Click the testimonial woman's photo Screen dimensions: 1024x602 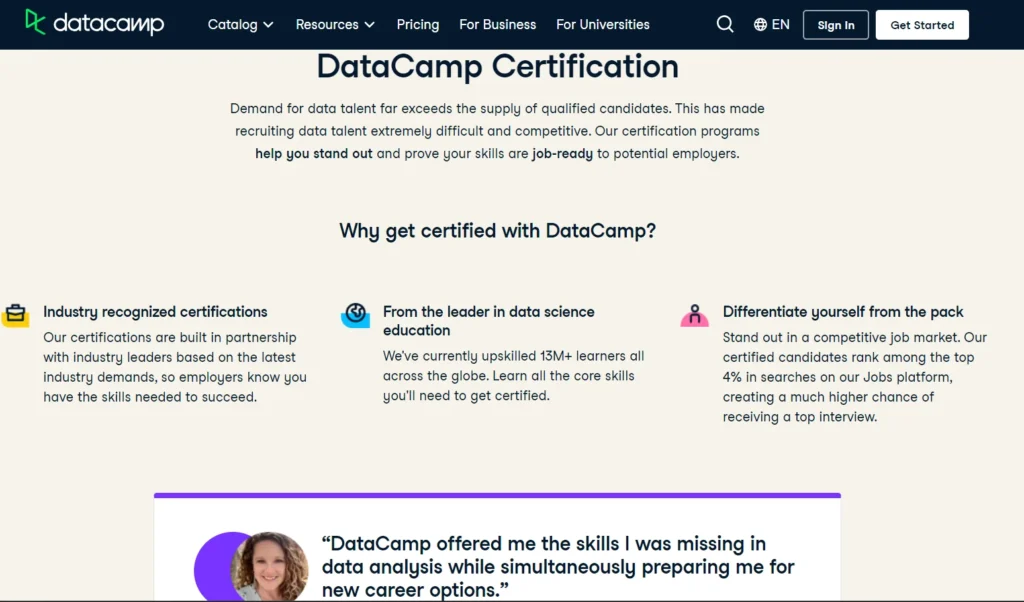269,566
